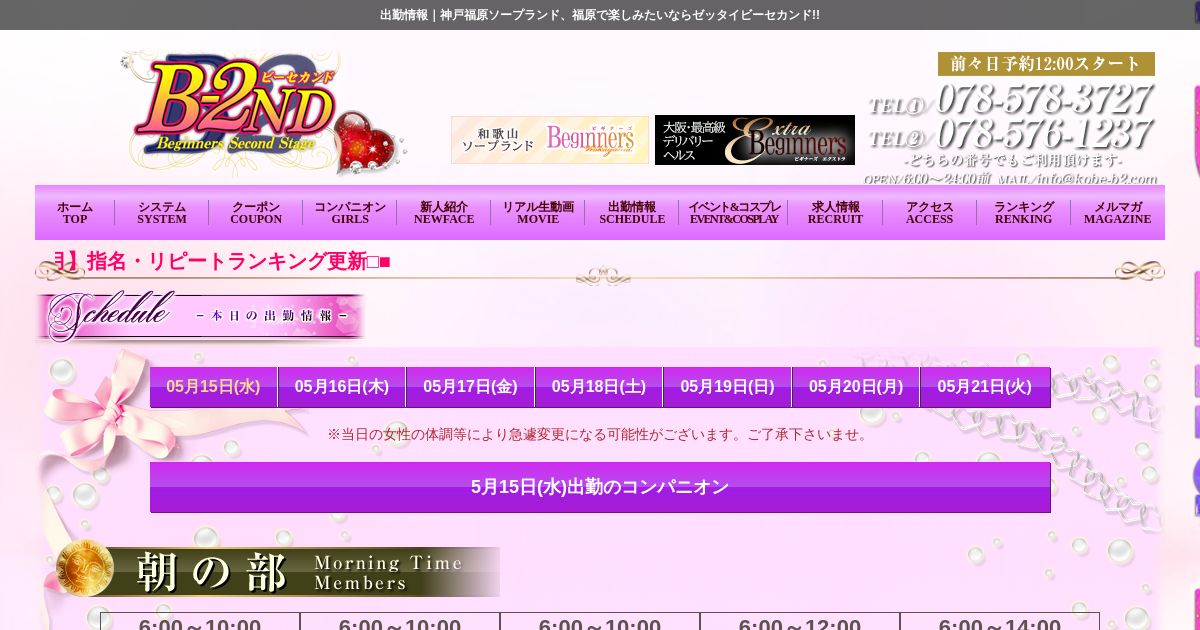
Task: Click the health-condition change notice text
Action: click(600, 435)
